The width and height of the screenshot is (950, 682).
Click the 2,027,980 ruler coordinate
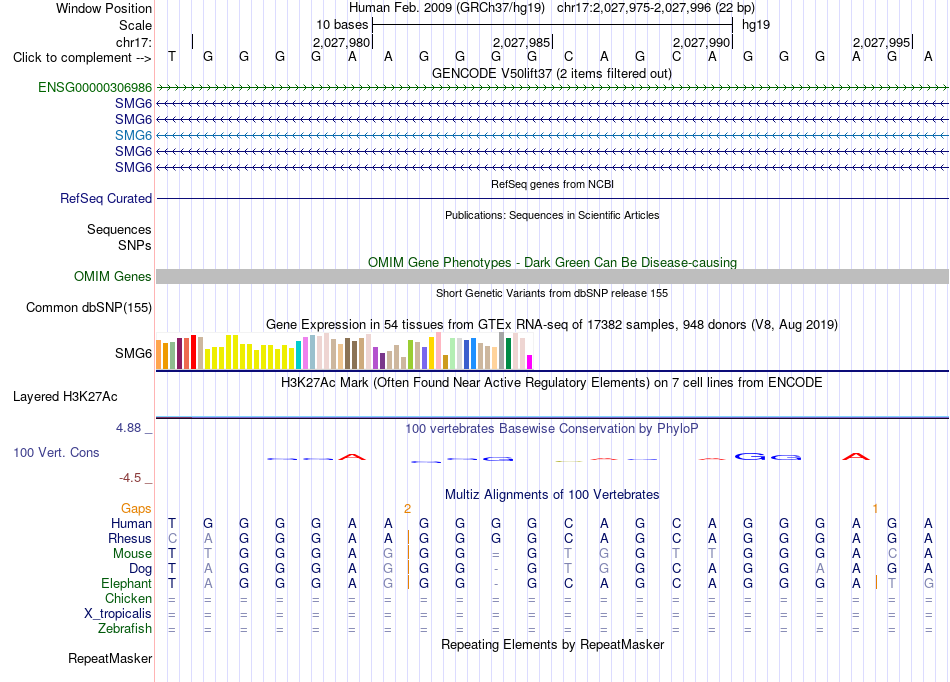[x=341, y=42]
